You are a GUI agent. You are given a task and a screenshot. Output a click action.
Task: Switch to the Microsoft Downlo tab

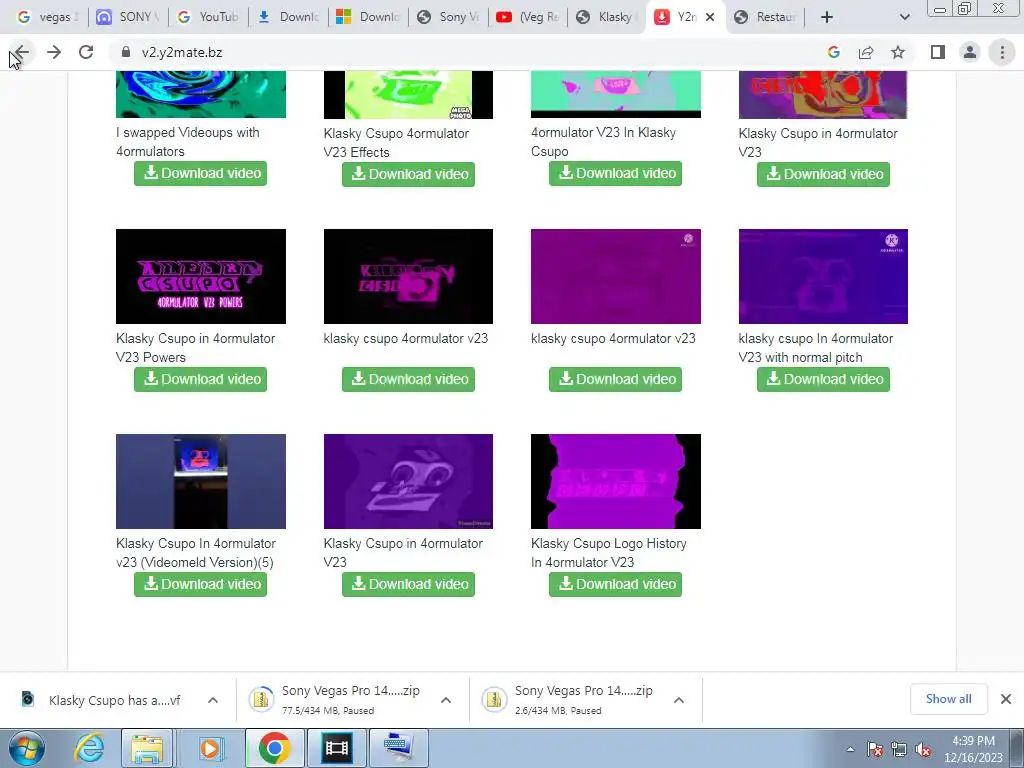(x=368, y=17)
